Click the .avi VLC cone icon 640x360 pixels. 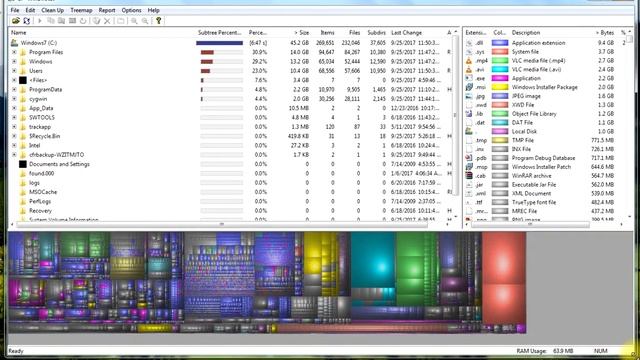(469, 69)
